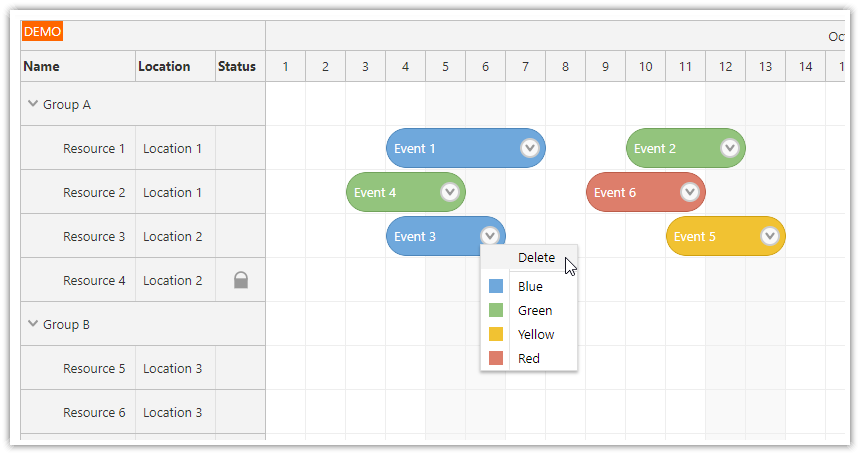Open the dropdown arrow on Event 1

[530, 148]
